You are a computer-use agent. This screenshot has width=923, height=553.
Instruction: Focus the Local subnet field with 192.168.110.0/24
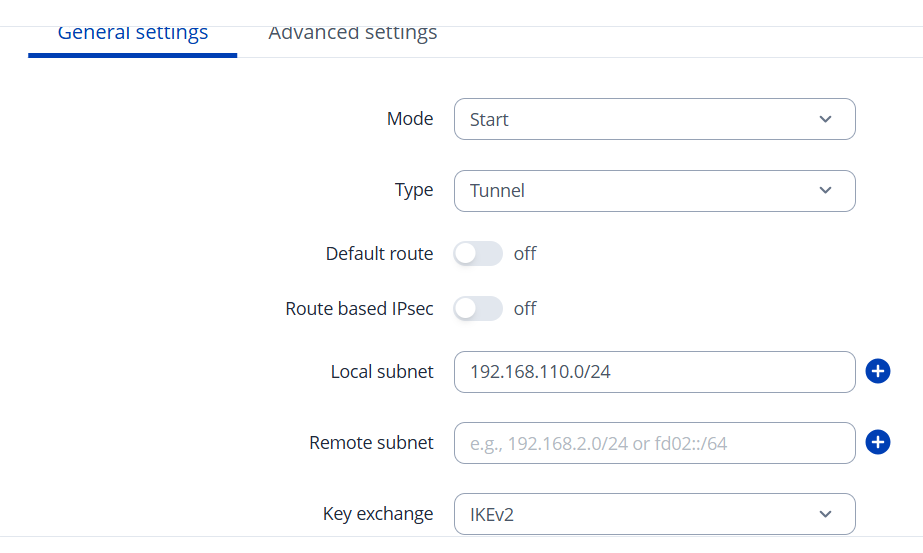click(x=654, y=372)
